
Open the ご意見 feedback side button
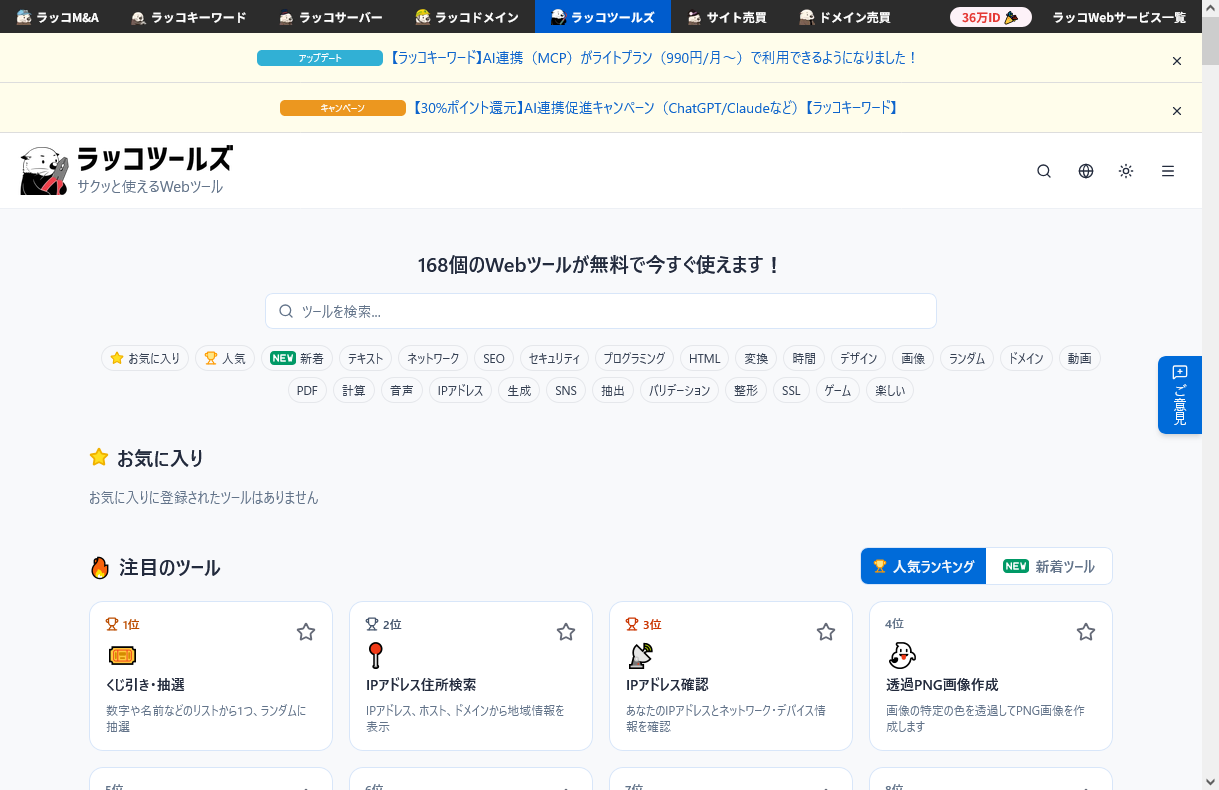(x=1180, y=395)
